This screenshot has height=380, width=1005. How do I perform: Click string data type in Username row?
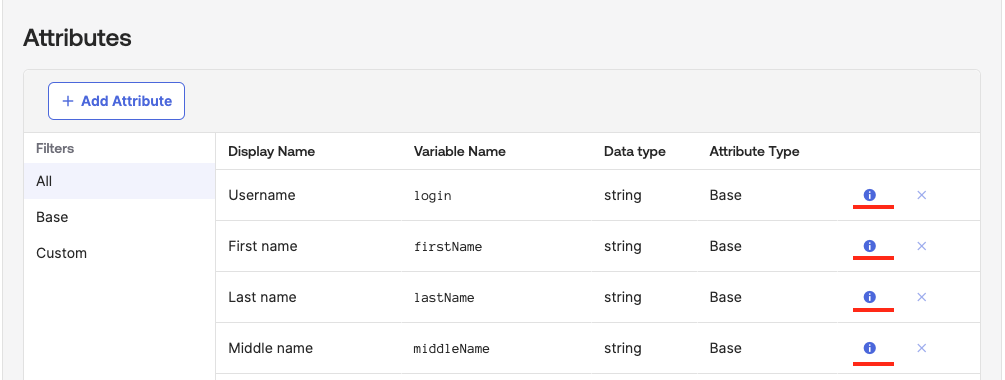click(x=622, y=195)
